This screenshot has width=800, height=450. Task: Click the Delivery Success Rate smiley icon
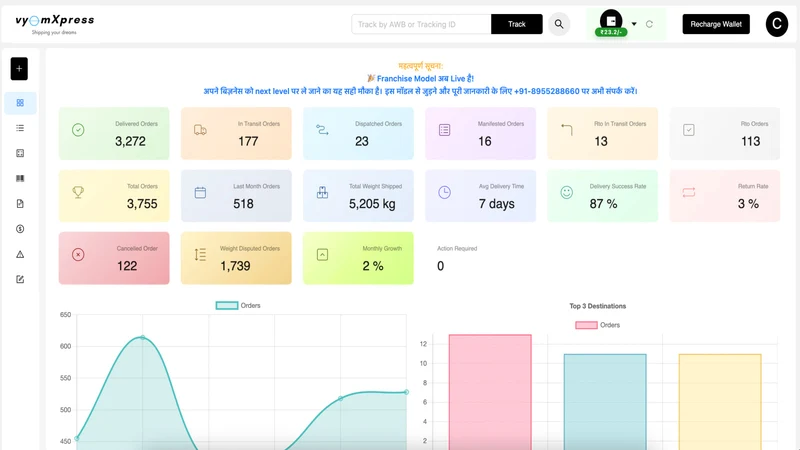pyautogui.click(x=566, y=192)
